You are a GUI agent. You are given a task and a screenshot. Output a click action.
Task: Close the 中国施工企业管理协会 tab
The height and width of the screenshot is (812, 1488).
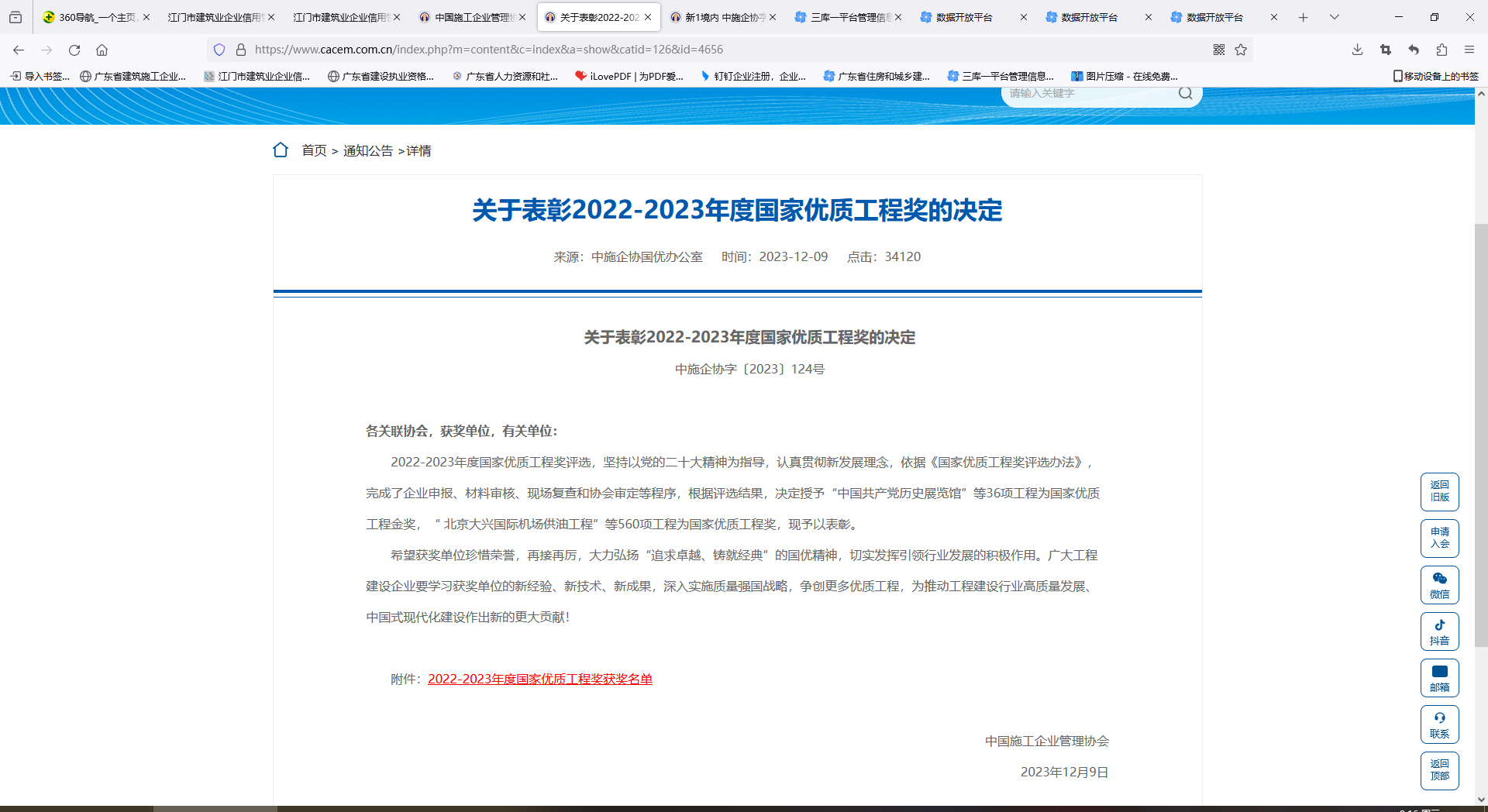[522, 17]
